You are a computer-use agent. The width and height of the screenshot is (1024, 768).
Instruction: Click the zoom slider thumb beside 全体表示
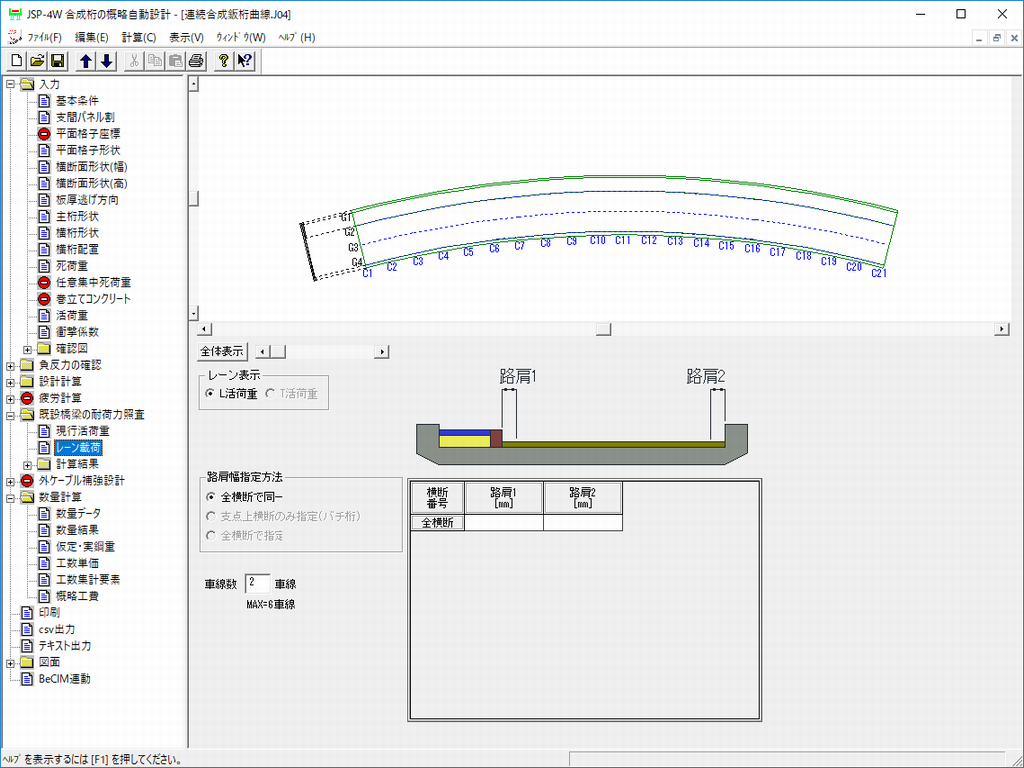coord(279,351)
